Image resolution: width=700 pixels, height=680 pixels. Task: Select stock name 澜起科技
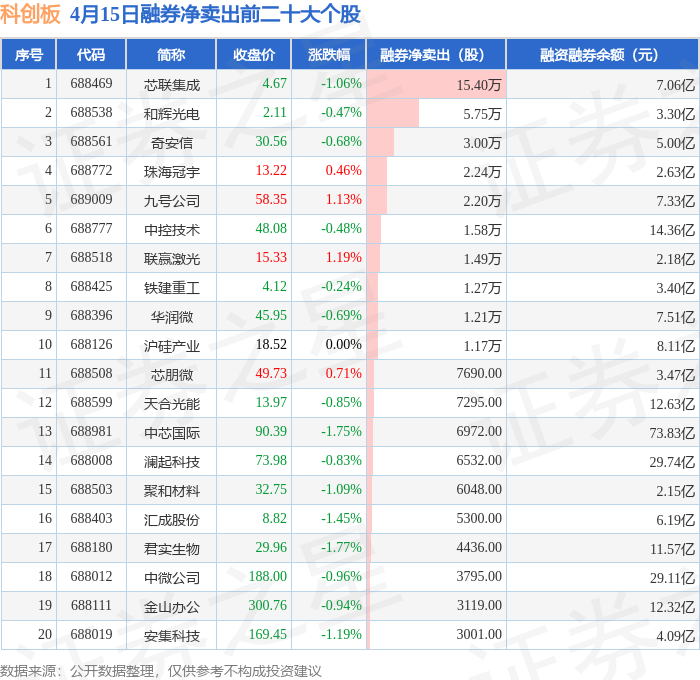[x=171, y=462]
